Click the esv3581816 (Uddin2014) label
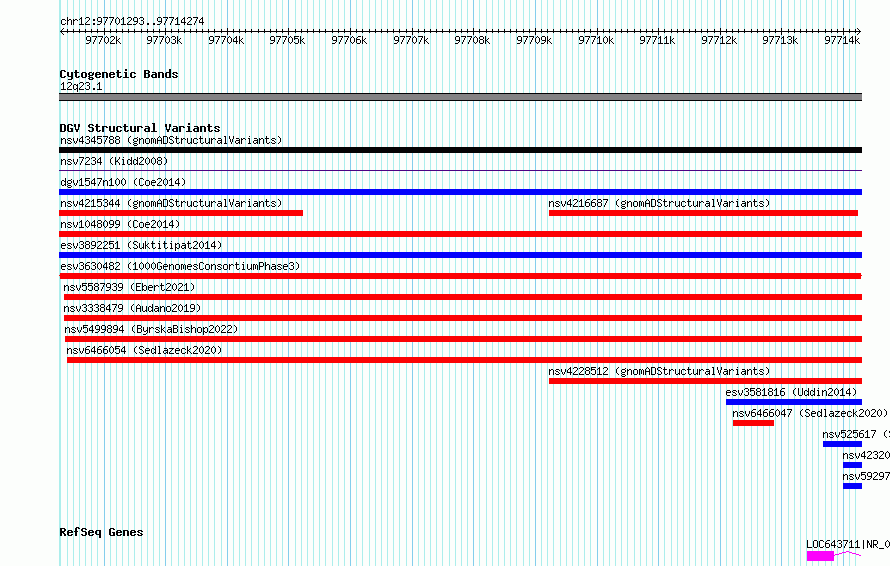This screenshot has width=890, height=566. point(791,392)
